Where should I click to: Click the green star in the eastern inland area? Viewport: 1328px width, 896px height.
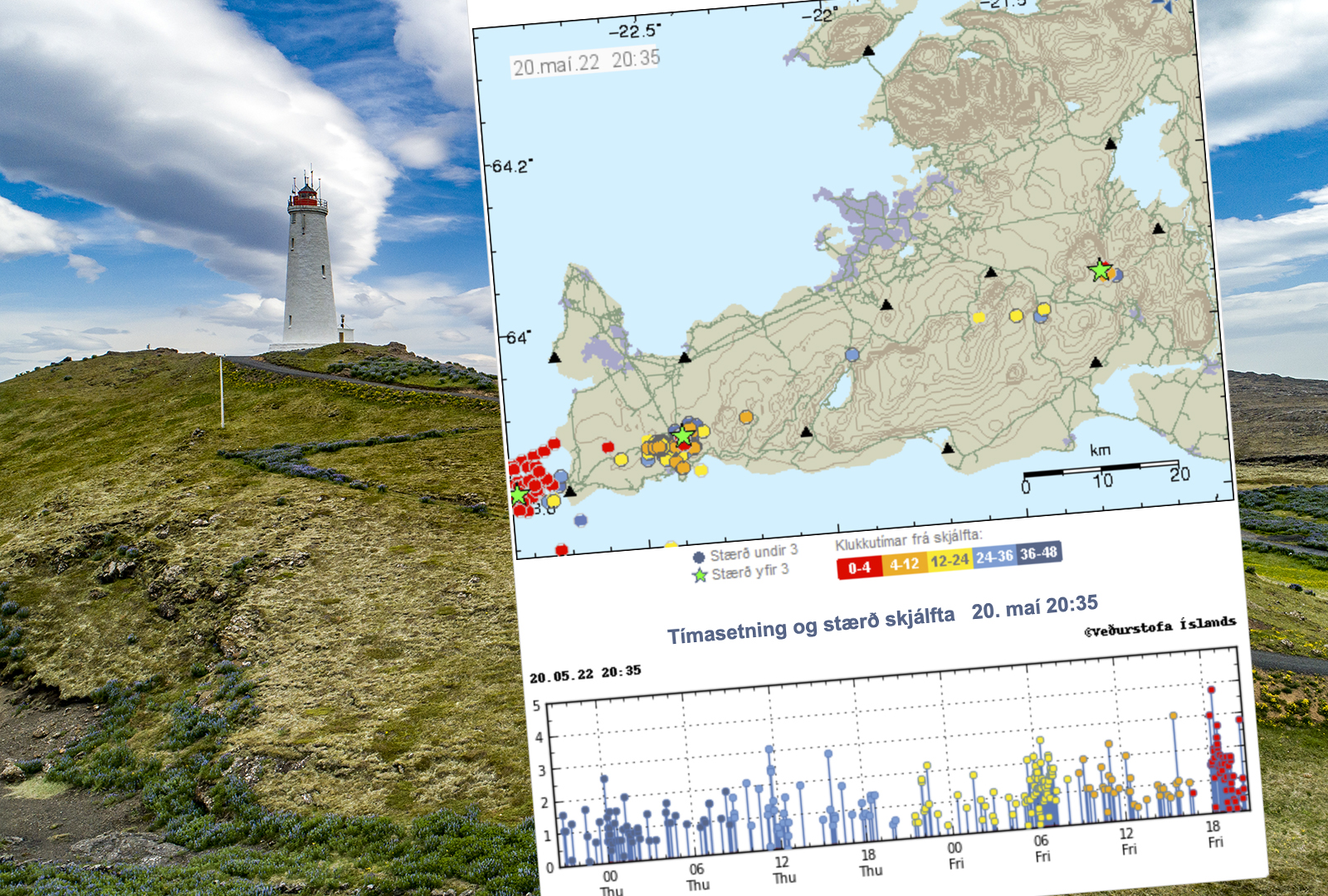1100,270
